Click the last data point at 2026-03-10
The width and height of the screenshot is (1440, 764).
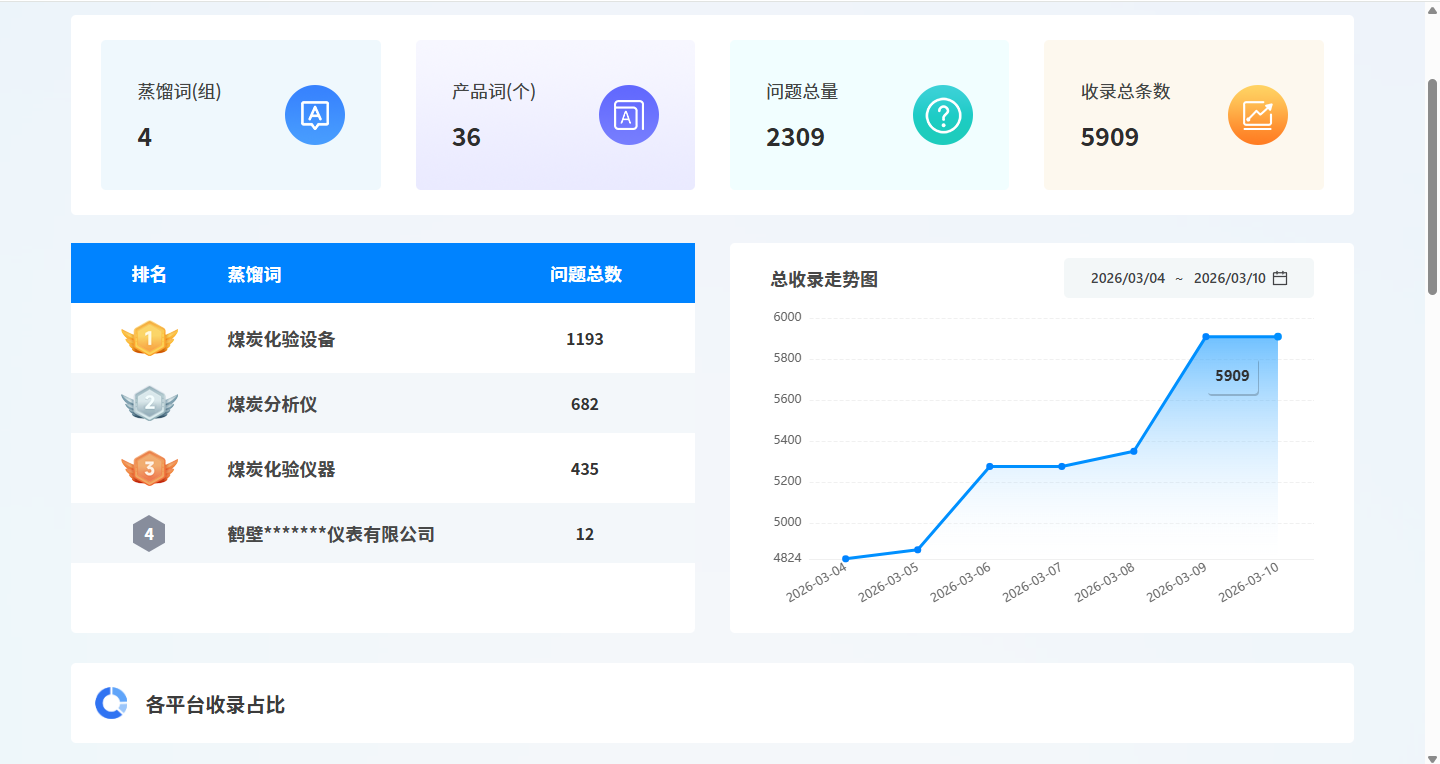click(1278, 337)
